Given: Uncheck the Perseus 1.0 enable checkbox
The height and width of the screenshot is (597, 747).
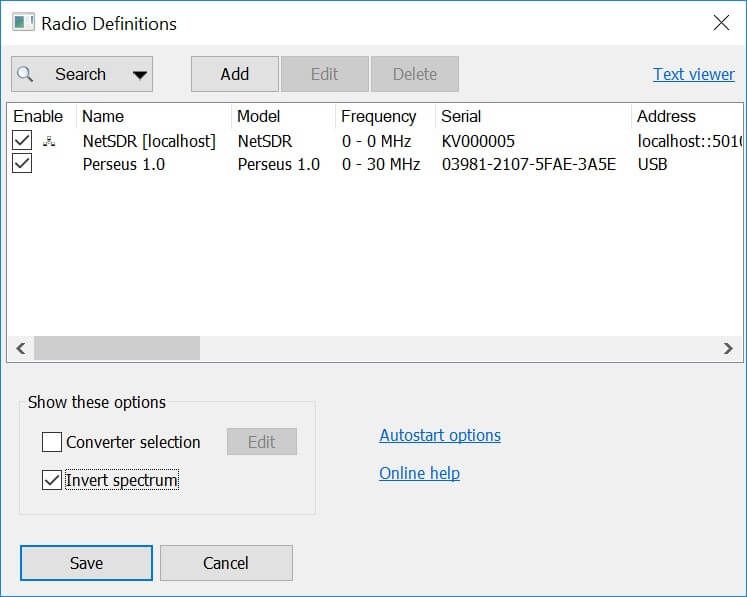Looking at the screenshot, I should click(22, 163).
